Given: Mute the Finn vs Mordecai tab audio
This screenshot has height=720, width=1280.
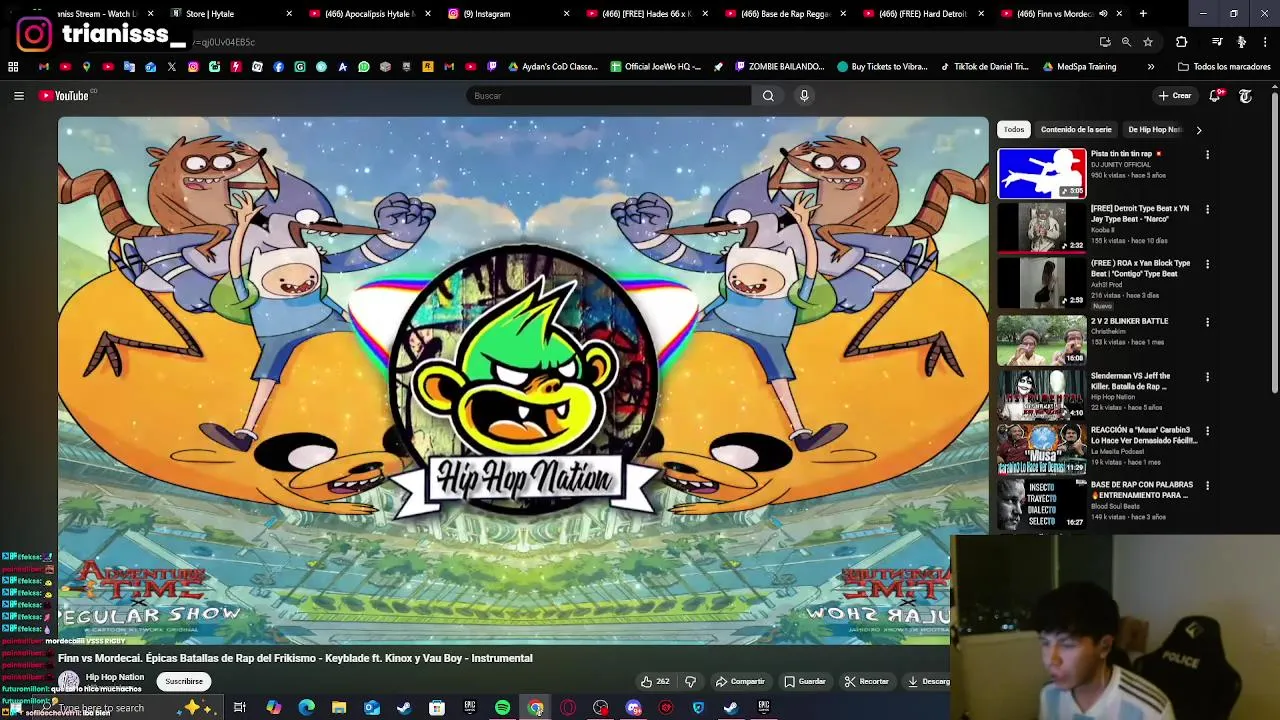Looking at the screenshot, I should (x=1103, y=14).
